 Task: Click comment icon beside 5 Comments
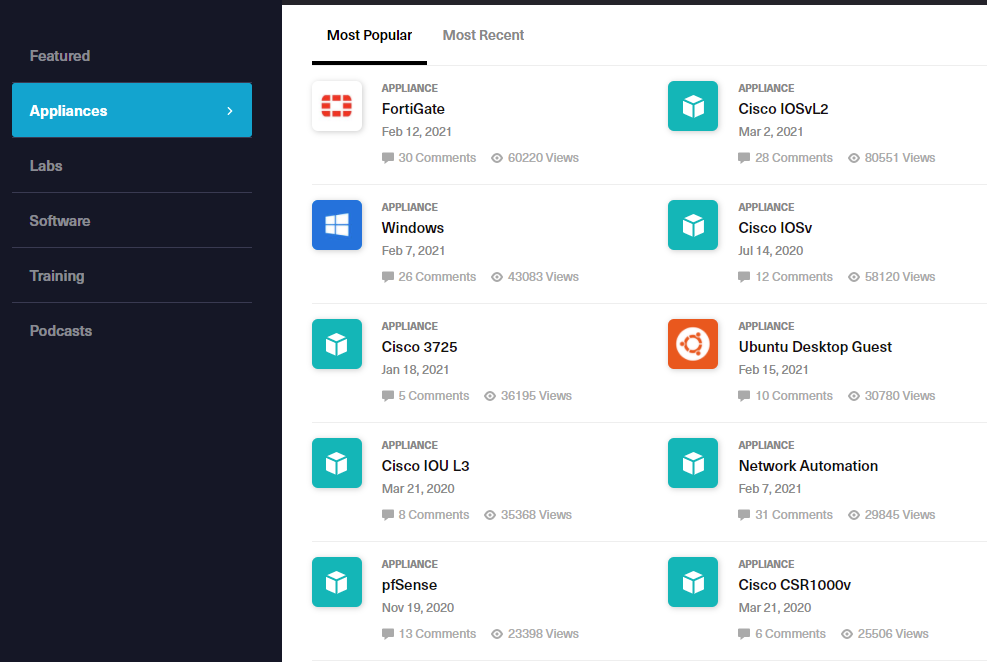pos(388,396)
